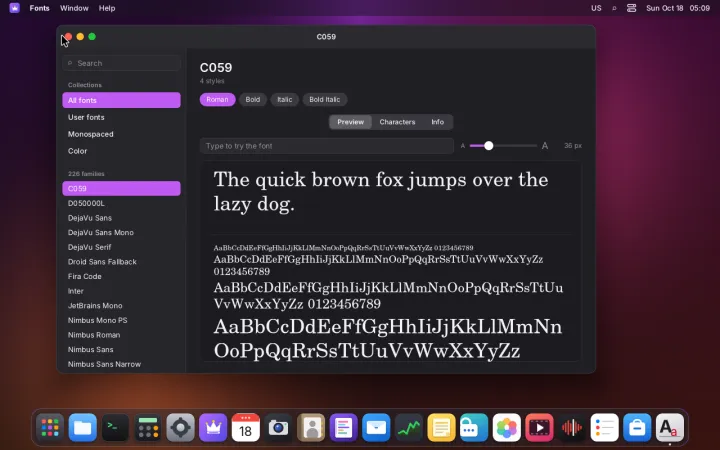This screenshot has height=450, width=720.
Task: Open the Mail envelope icon in dock
Action: (x=376, y=428)
